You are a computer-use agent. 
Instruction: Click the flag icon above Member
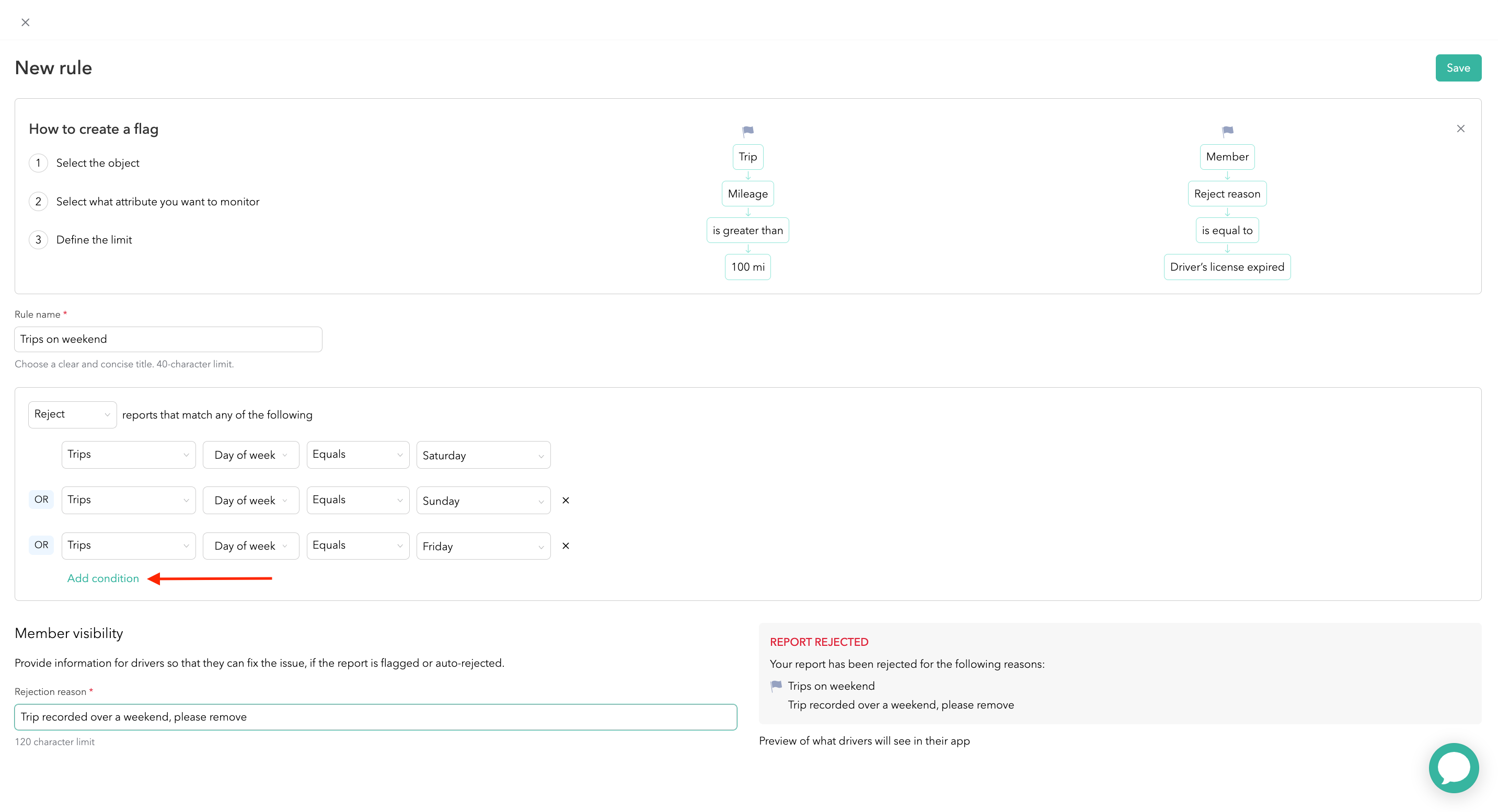click(x=1227, y=131)
